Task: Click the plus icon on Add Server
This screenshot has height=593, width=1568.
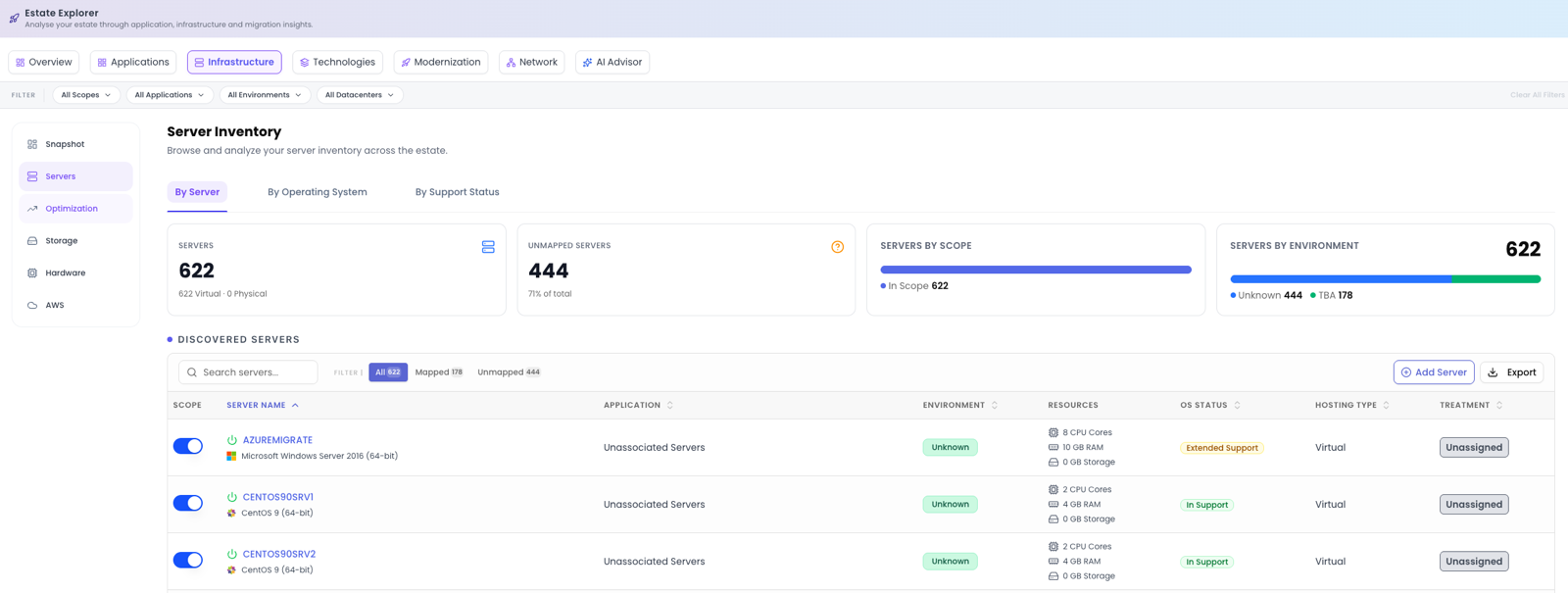Action: (x=1406, y=372)
